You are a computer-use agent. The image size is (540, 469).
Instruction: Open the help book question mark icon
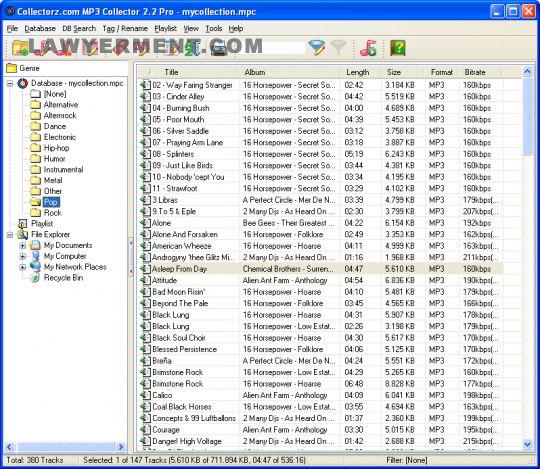pos(397,48)
